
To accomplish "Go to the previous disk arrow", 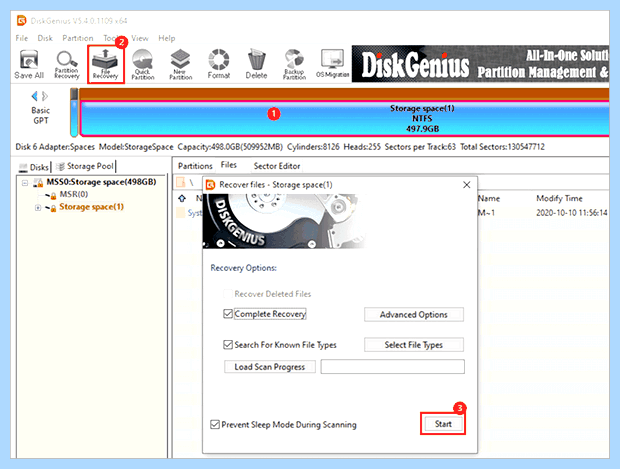I will 34,96.
